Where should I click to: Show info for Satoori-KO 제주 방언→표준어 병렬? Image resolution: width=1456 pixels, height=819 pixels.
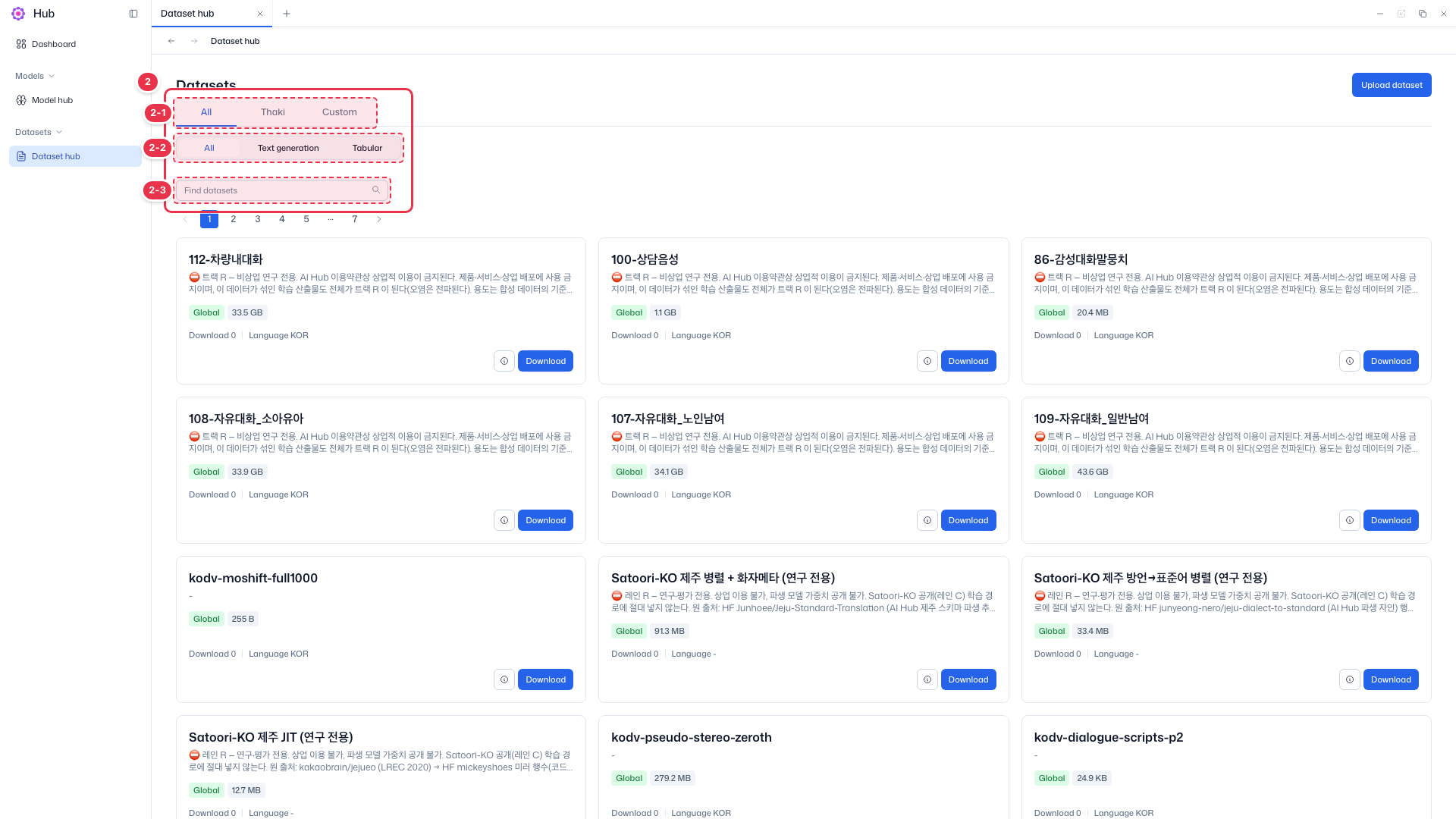1350,679
